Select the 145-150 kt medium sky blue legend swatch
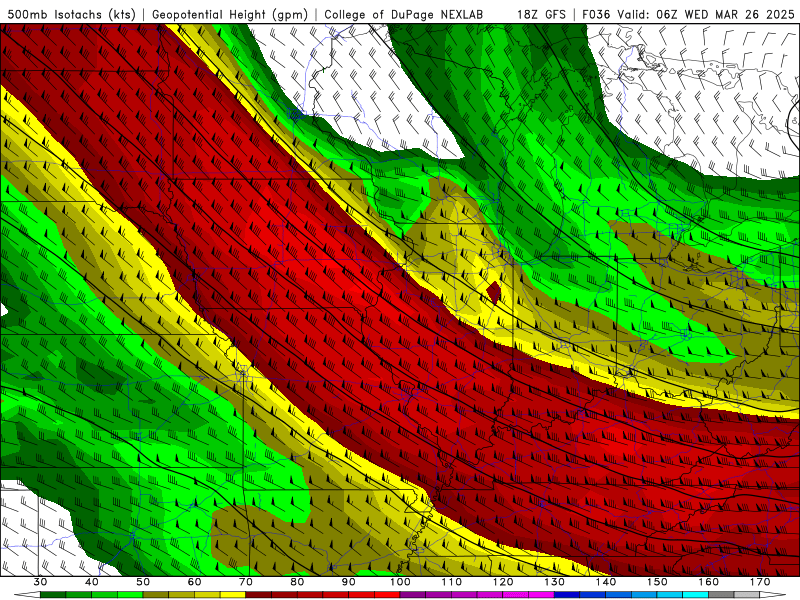 [x=644, y=595]
